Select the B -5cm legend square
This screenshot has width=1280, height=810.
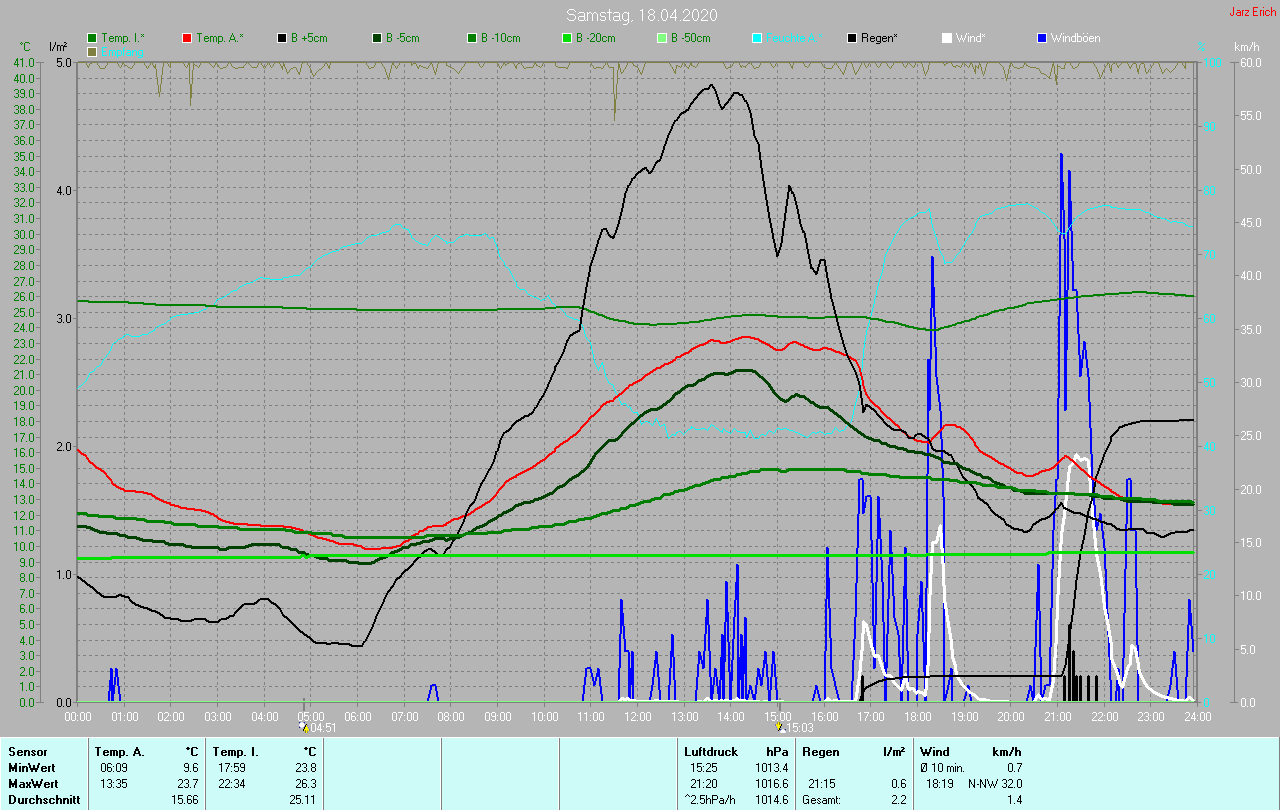pyautogui.click(x=377, y=38)
